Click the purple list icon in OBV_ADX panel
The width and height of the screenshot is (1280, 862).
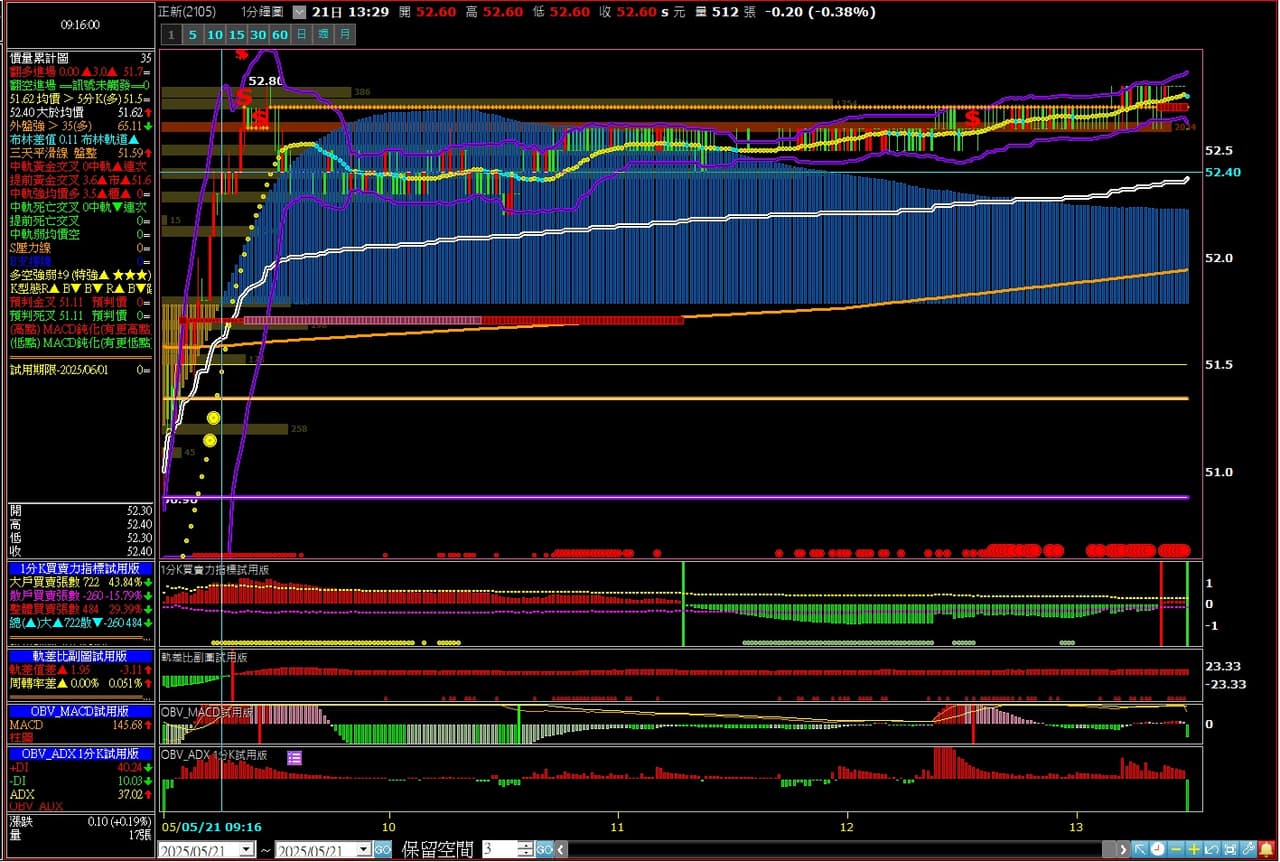click(x=294, y=758)
